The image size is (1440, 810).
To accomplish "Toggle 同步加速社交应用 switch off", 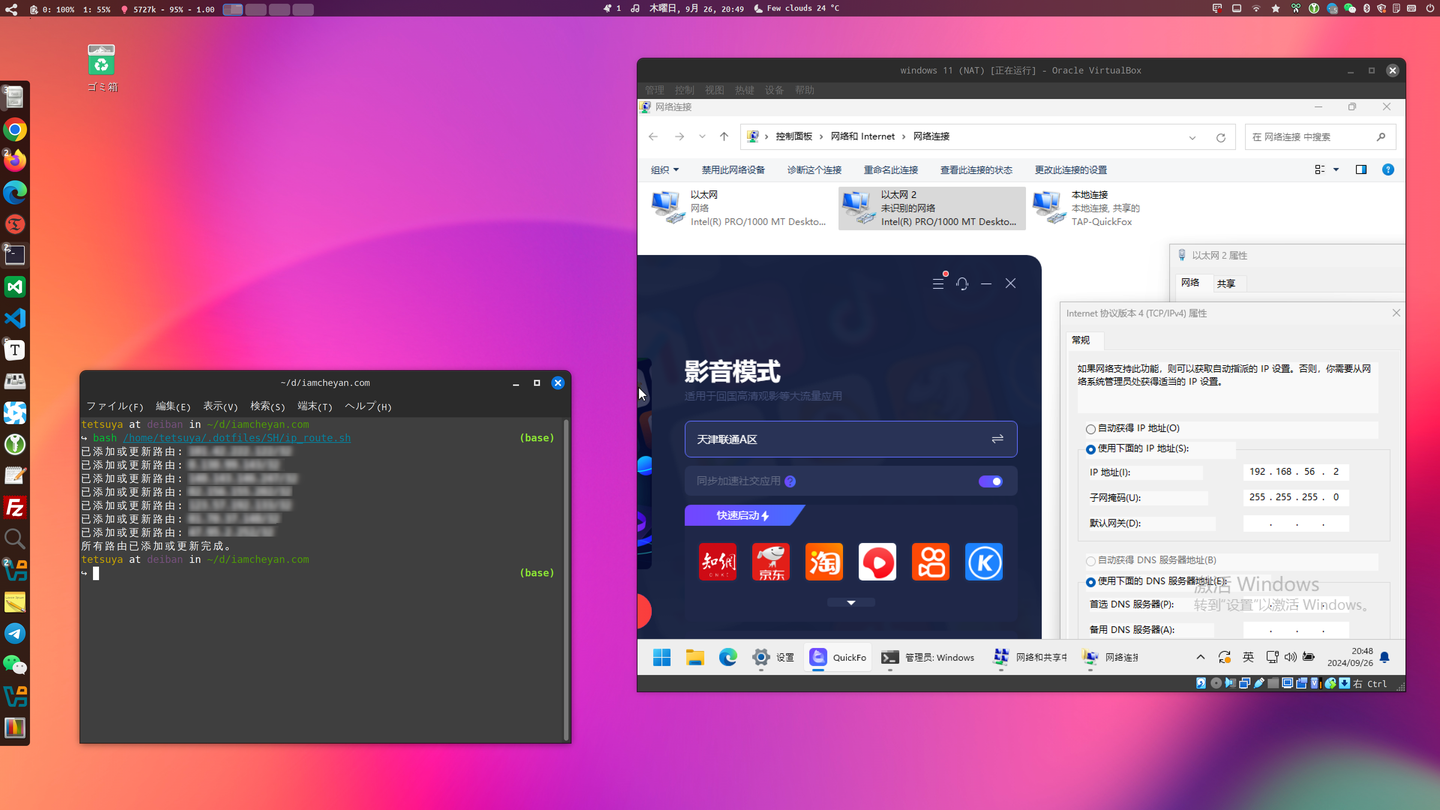I will pos(991,481).
